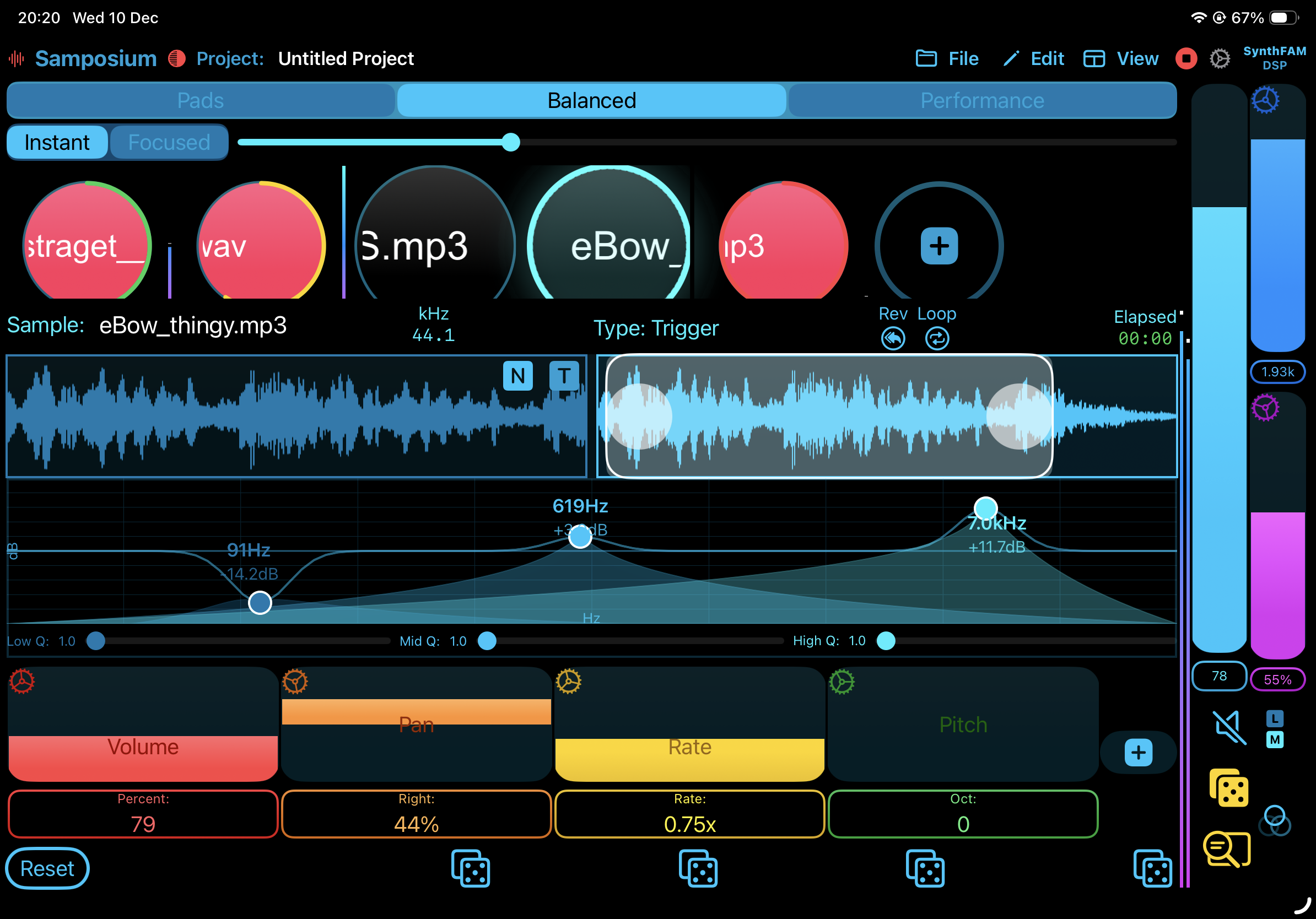Screen dimensions: 1316x919
Task: Click the Reset button
Action: pyautogui.click(x=47, y=868)
